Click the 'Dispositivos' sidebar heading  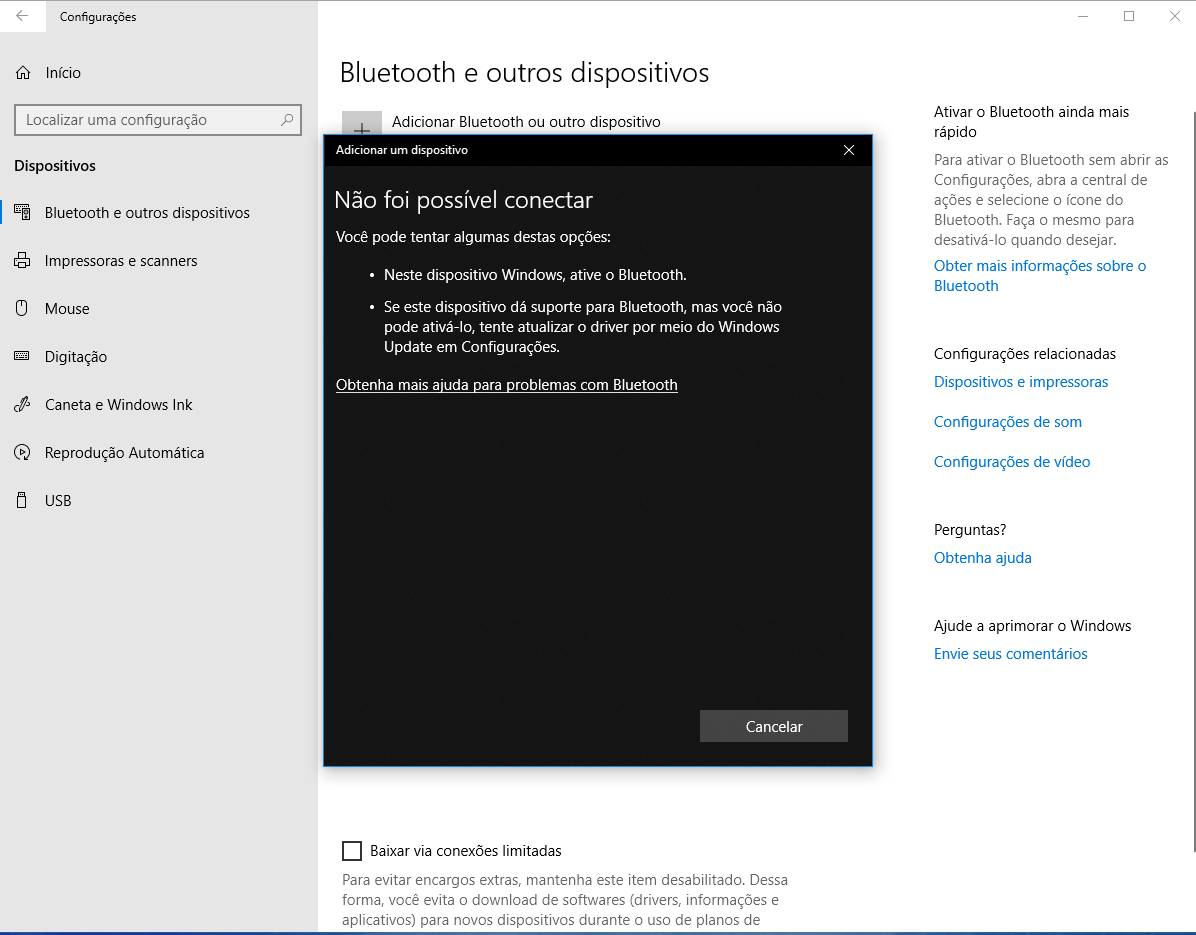click(x=55, y=165)
